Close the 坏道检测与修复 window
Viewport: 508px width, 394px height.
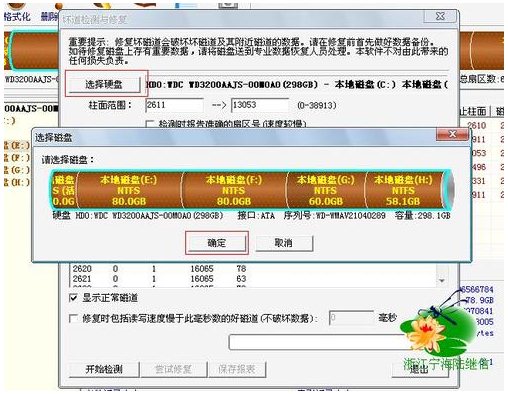pos(440,16)
